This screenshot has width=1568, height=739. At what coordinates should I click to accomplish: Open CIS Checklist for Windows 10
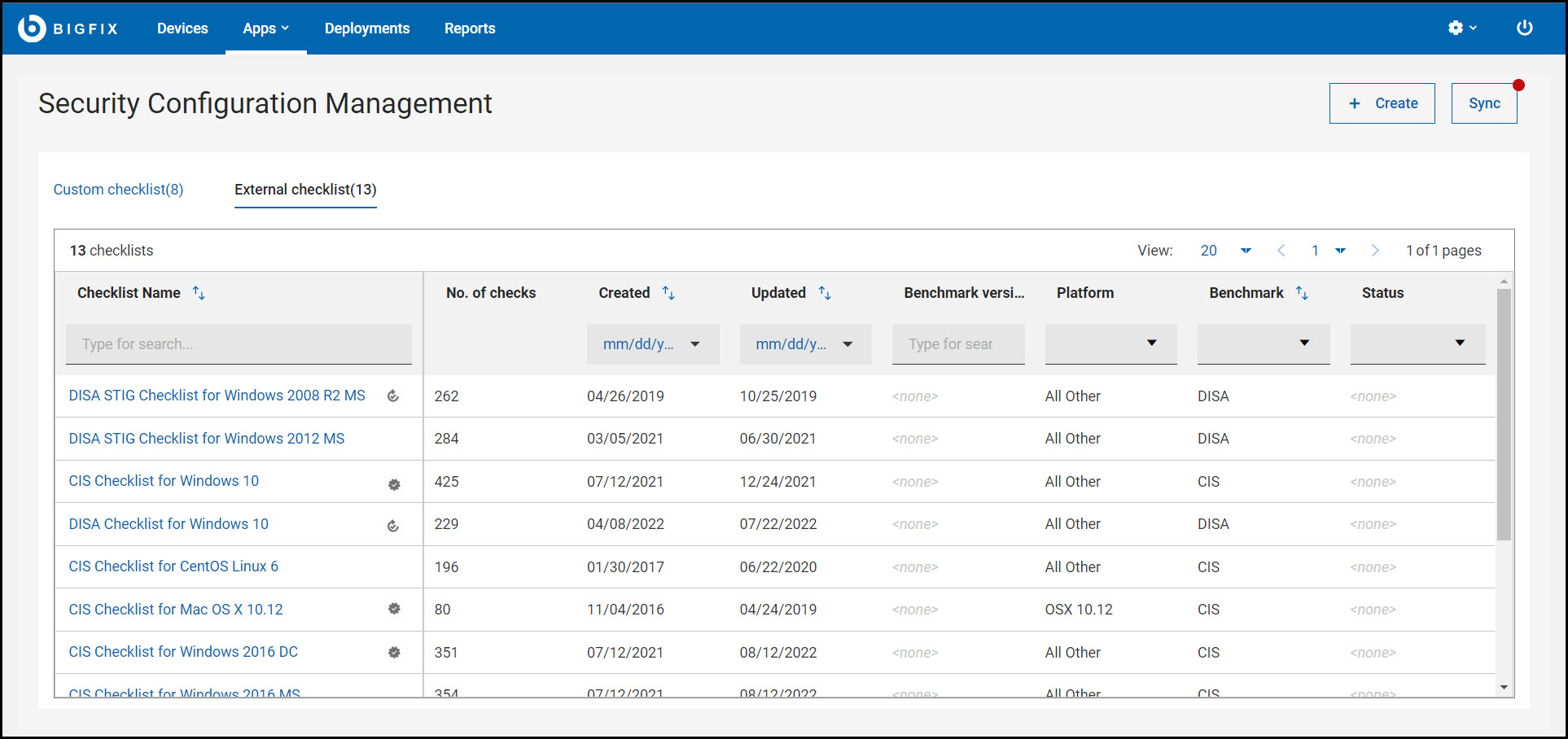pyautogui.click(x=164, y=481)
